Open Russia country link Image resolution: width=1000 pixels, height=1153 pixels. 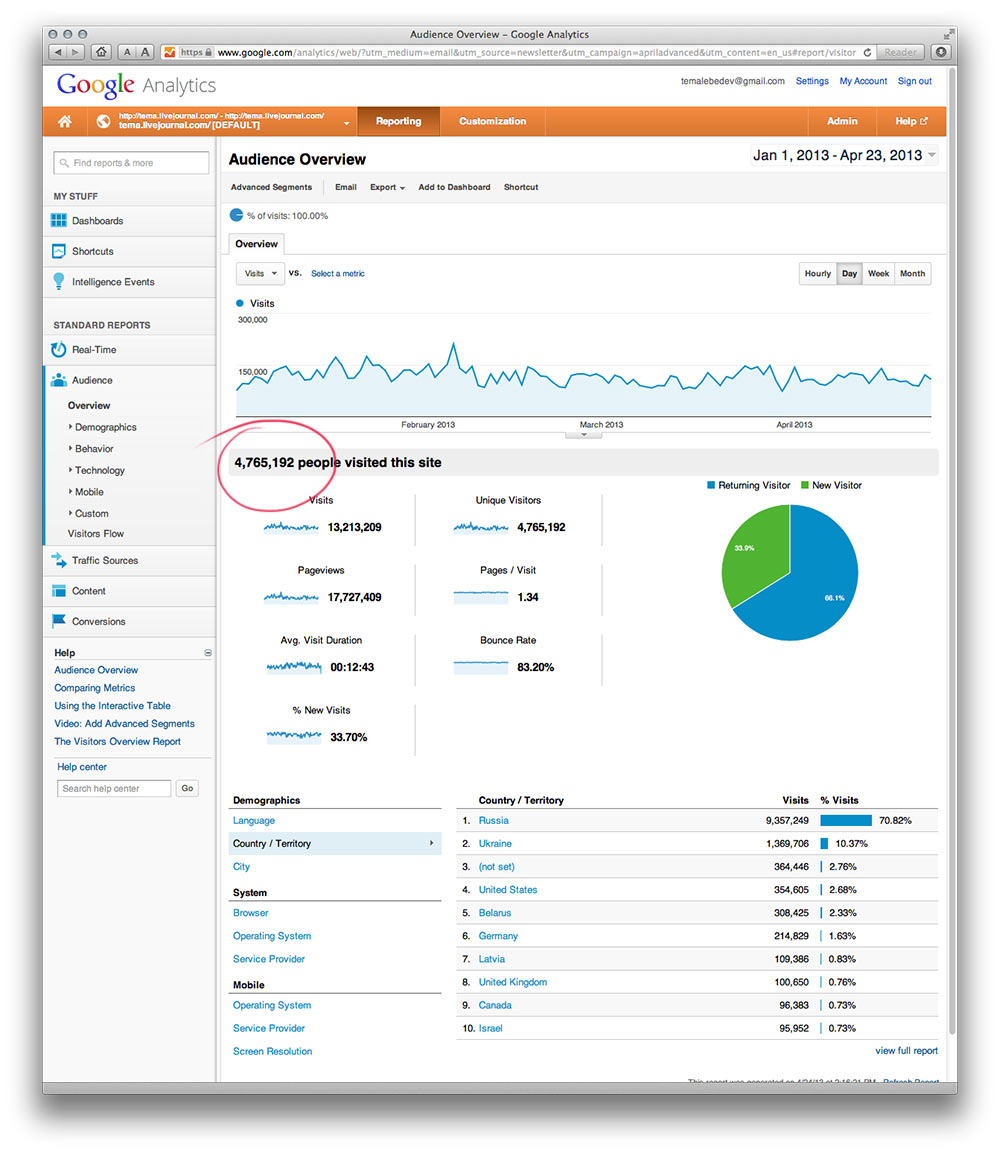493,821
